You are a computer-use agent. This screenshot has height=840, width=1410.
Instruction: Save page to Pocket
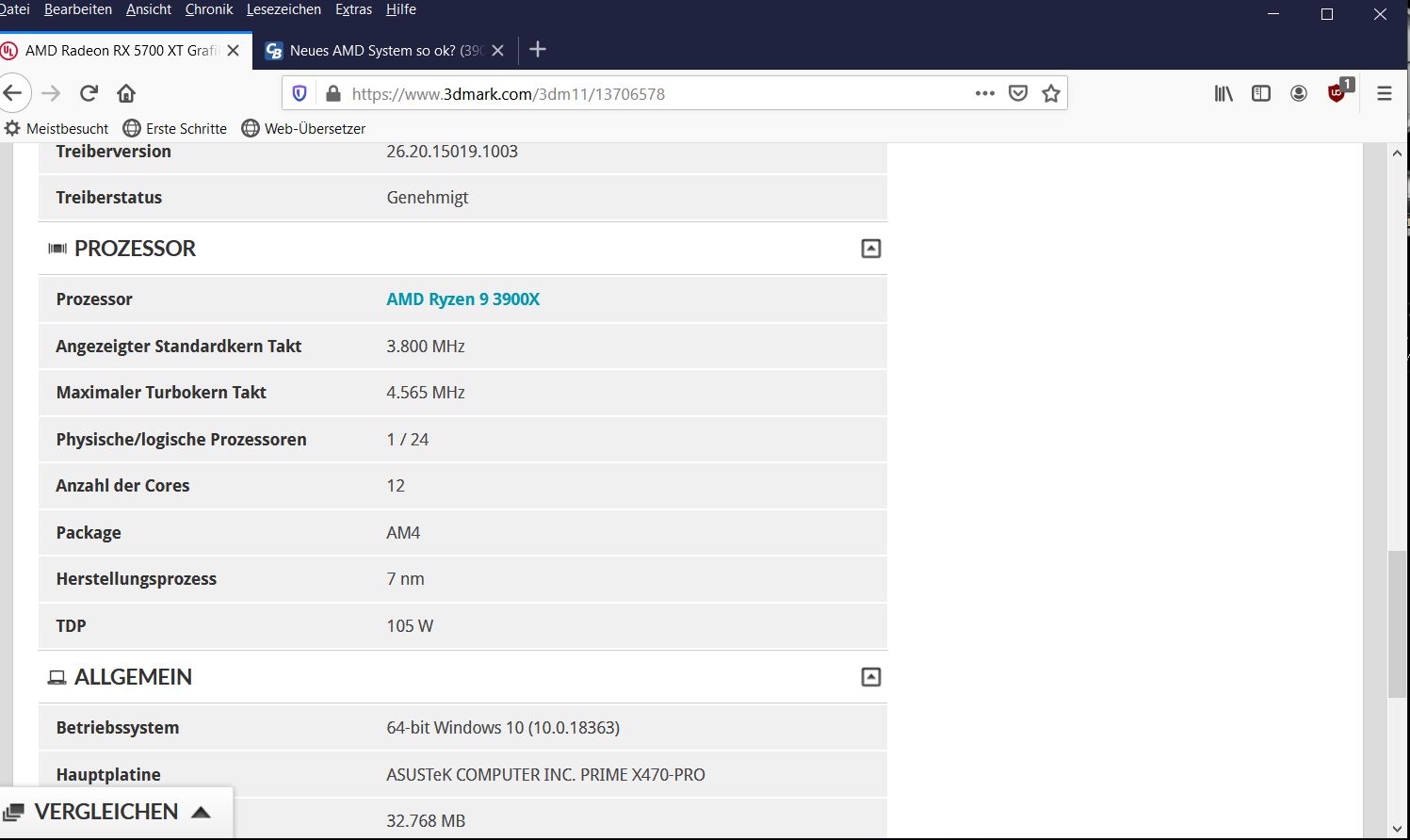1018,93
